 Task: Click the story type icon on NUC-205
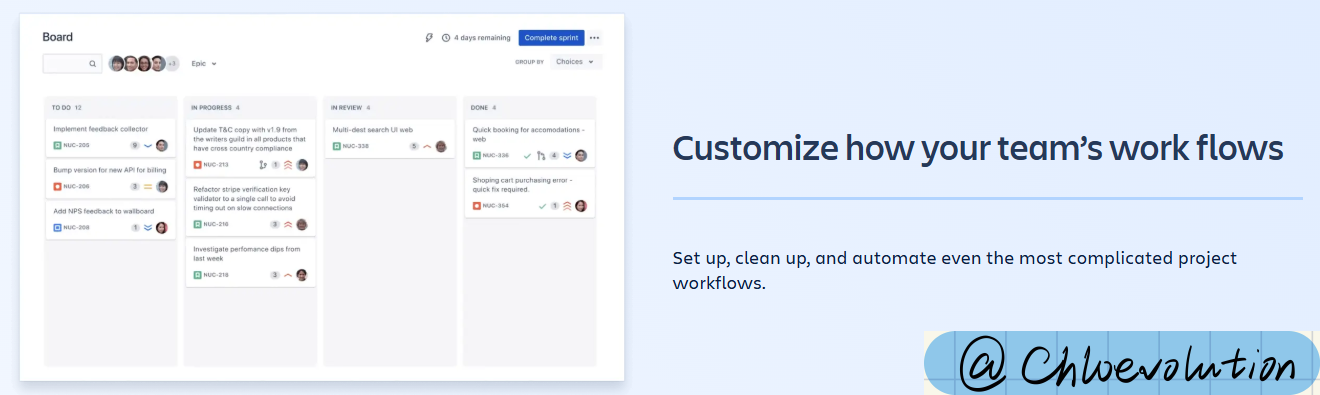[57, 145]
